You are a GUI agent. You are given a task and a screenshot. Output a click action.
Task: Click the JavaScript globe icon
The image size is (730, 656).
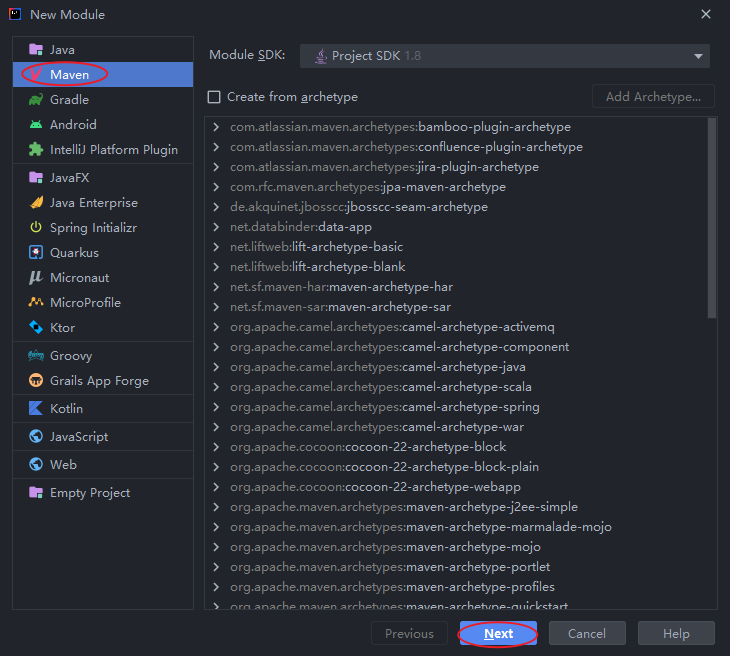pyautogui.click(x=36, y=436)
